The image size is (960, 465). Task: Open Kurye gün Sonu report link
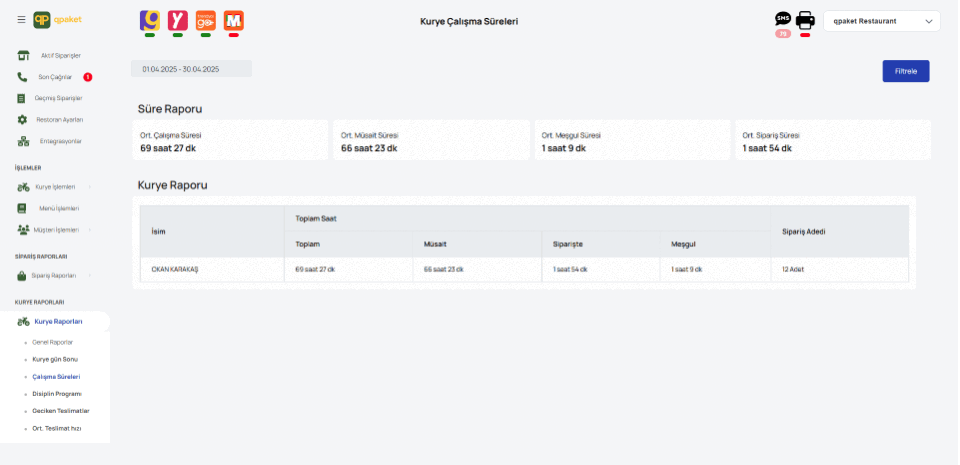click(55, 359)
